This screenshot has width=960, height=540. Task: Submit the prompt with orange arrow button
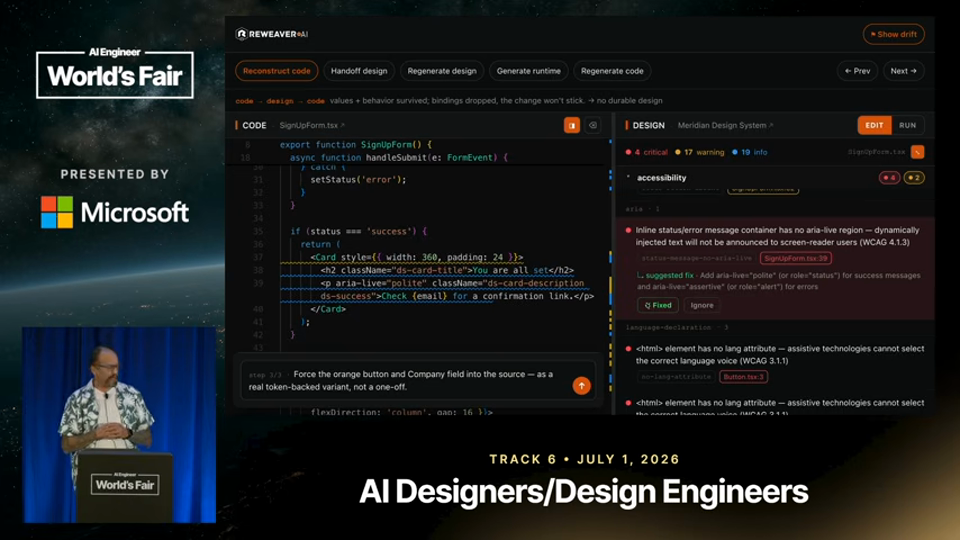(582, 386)
